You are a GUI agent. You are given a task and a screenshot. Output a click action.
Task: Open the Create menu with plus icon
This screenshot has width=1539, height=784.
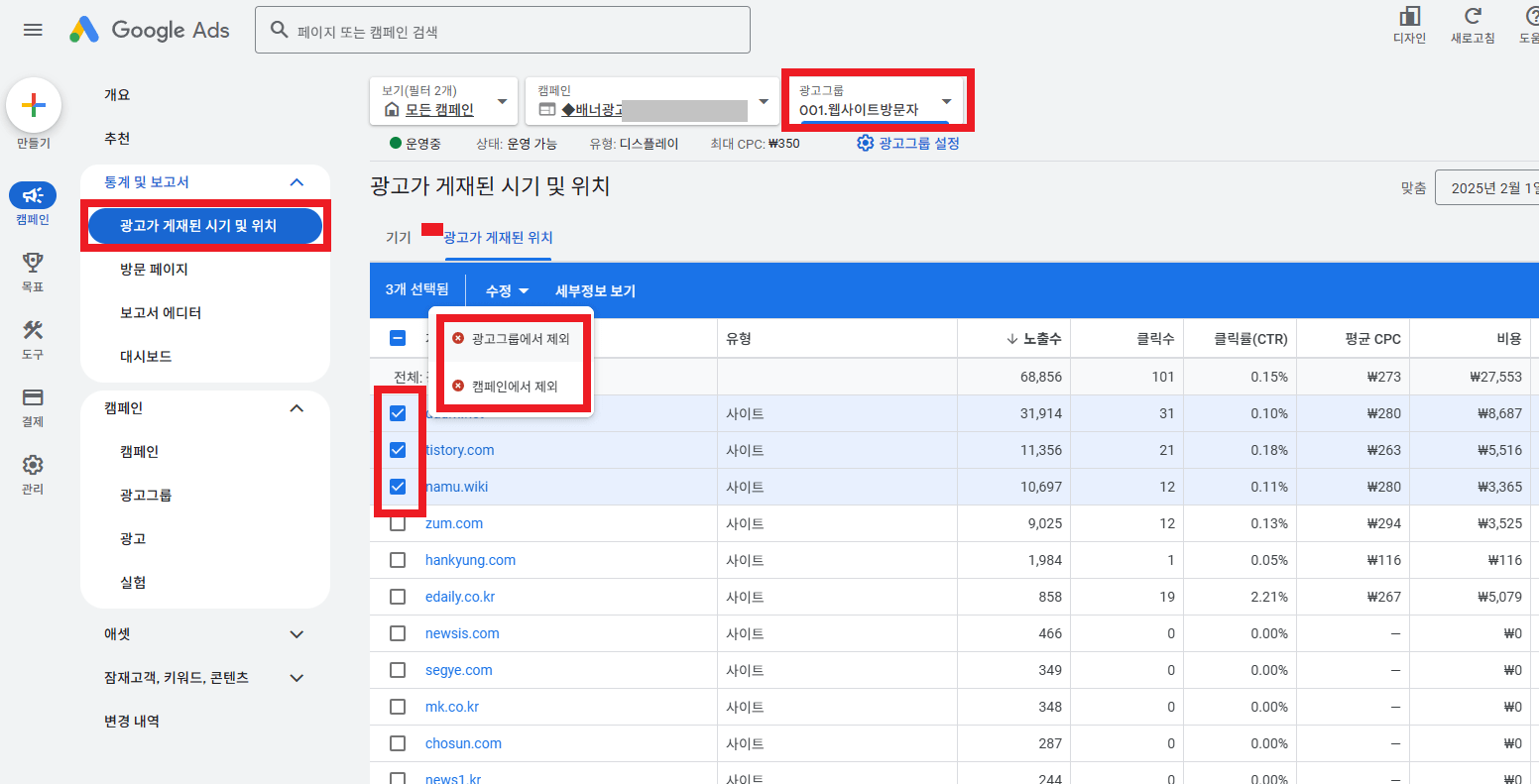point(33,104)
